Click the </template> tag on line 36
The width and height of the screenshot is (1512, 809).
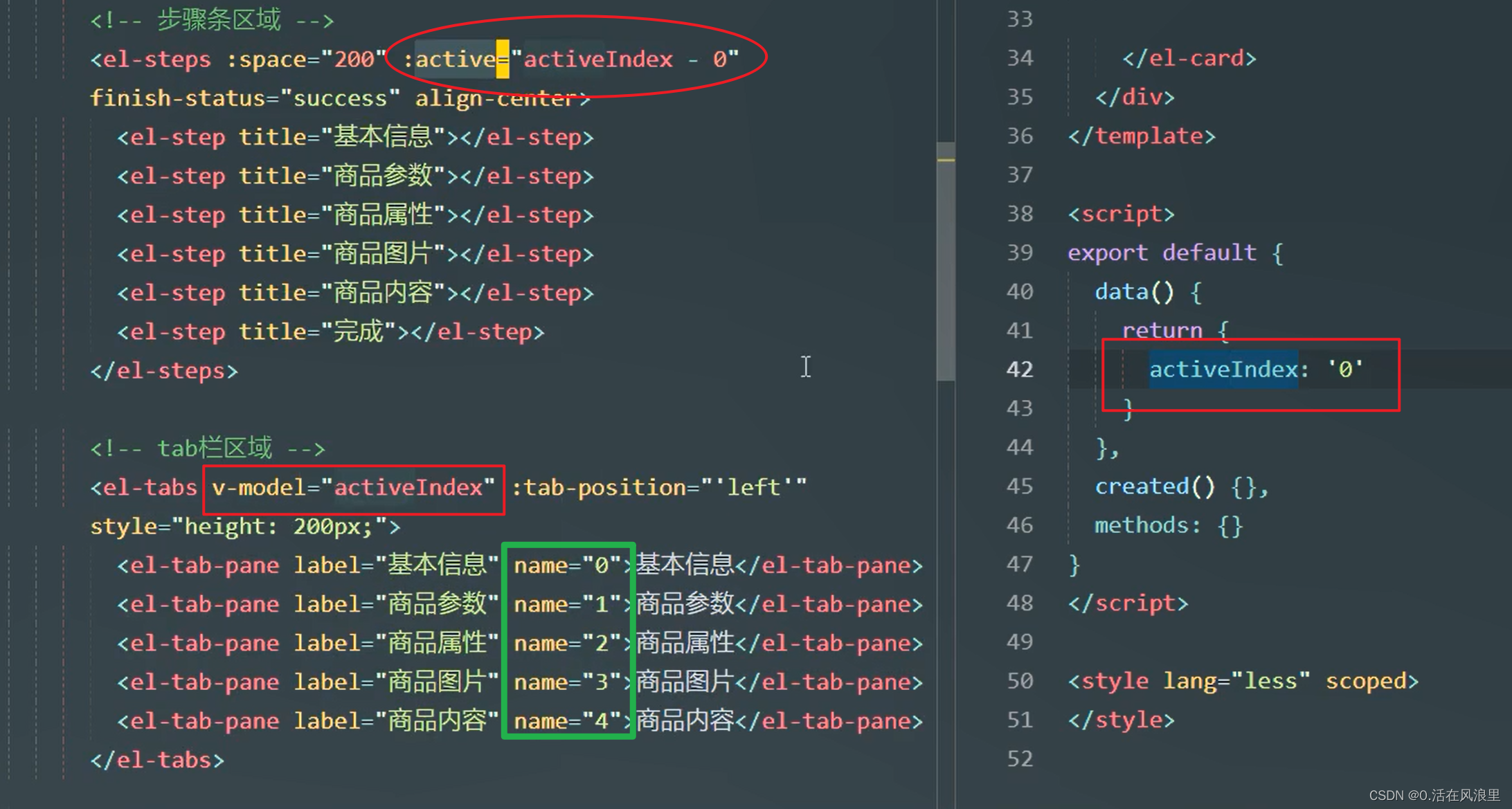click(x=1142, y=136)
